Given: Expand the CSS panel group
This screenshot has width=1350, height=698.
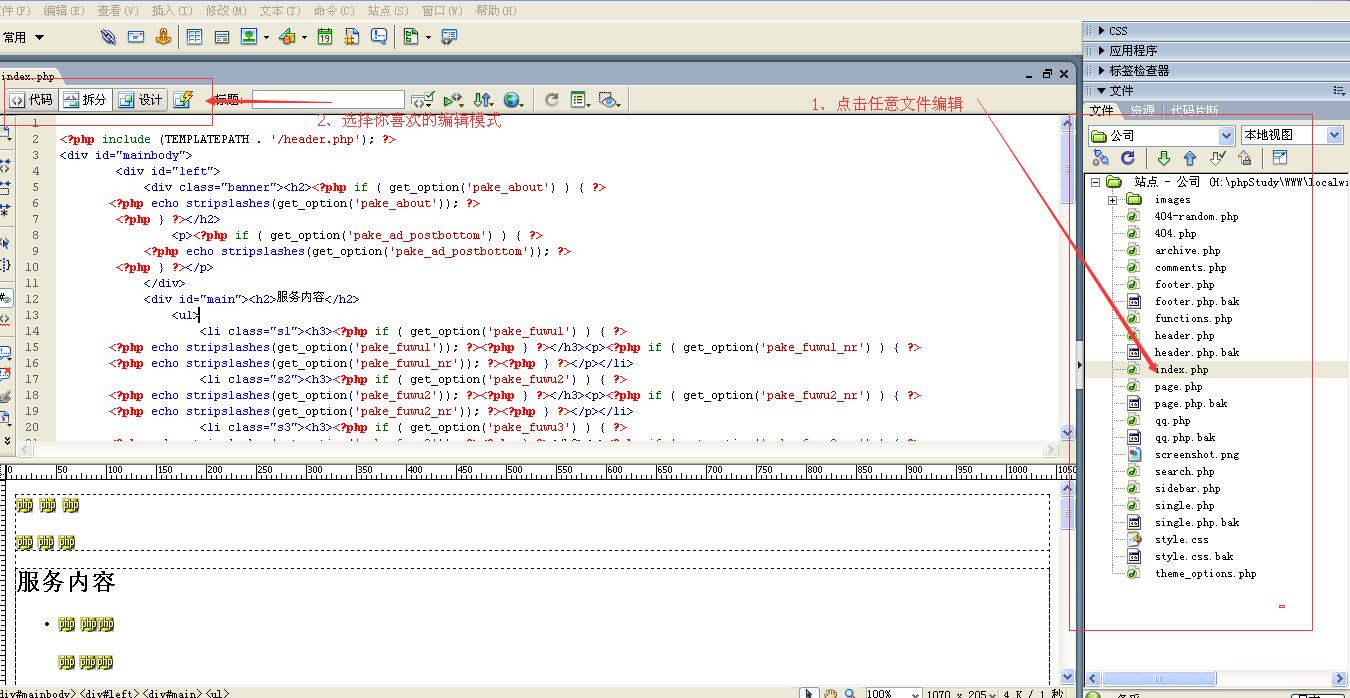Looking at the screenshot, I should point(1100,31).
